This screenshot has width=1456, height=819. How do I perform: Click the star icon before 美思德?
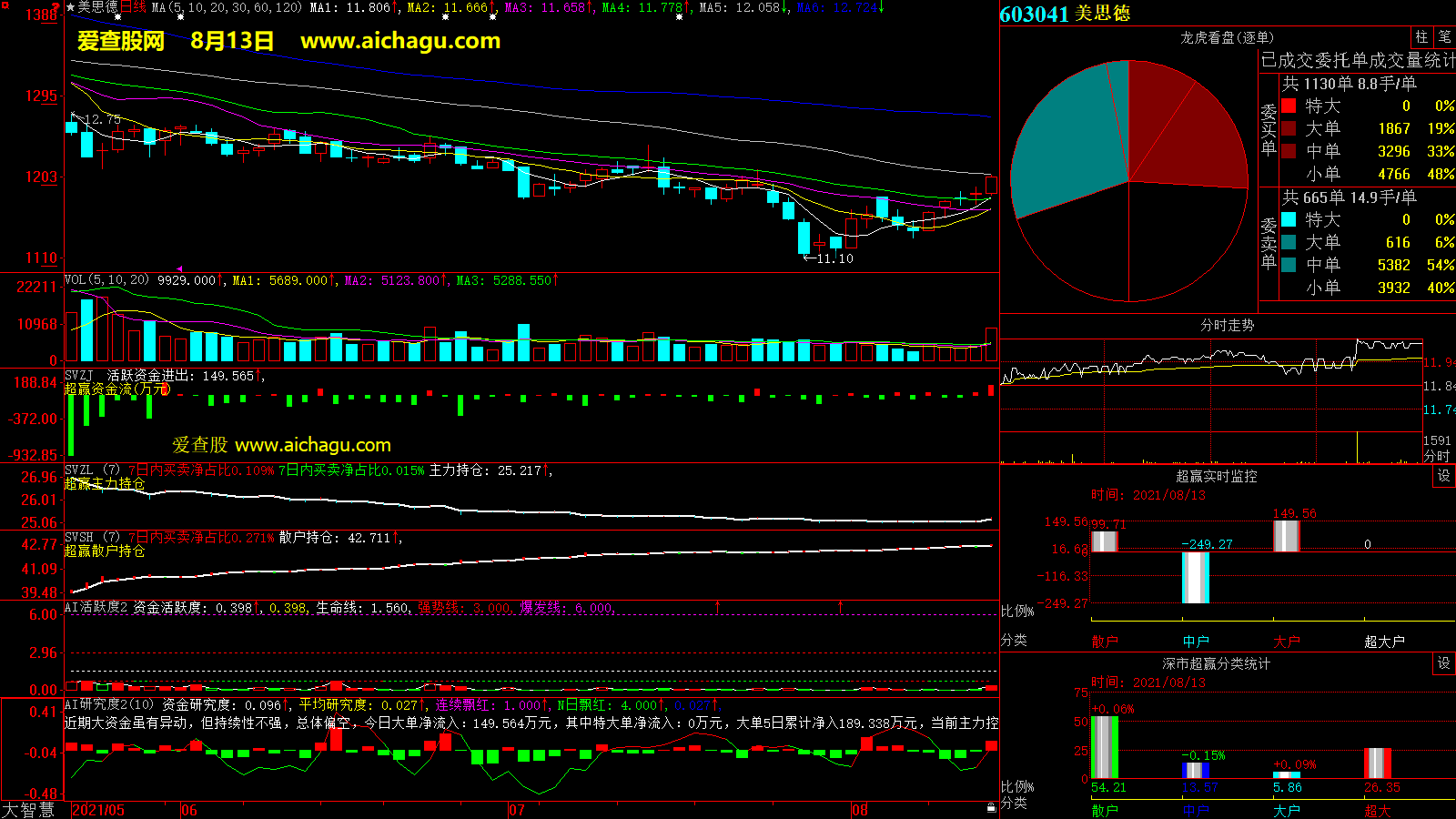(x=71, y=7)
